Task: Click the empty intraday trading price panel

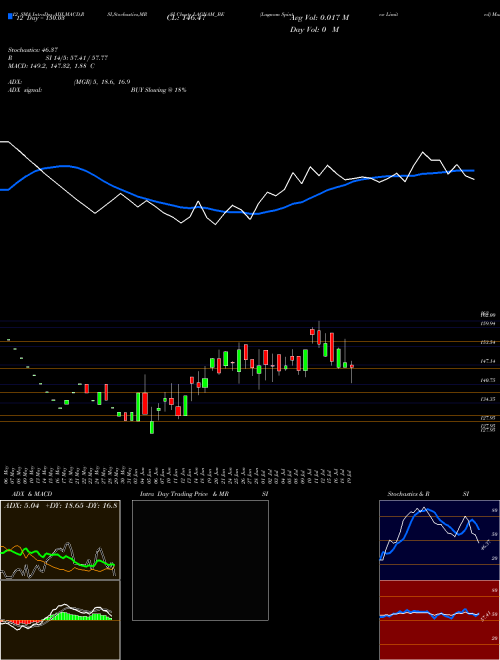Action: pos(200,560)
